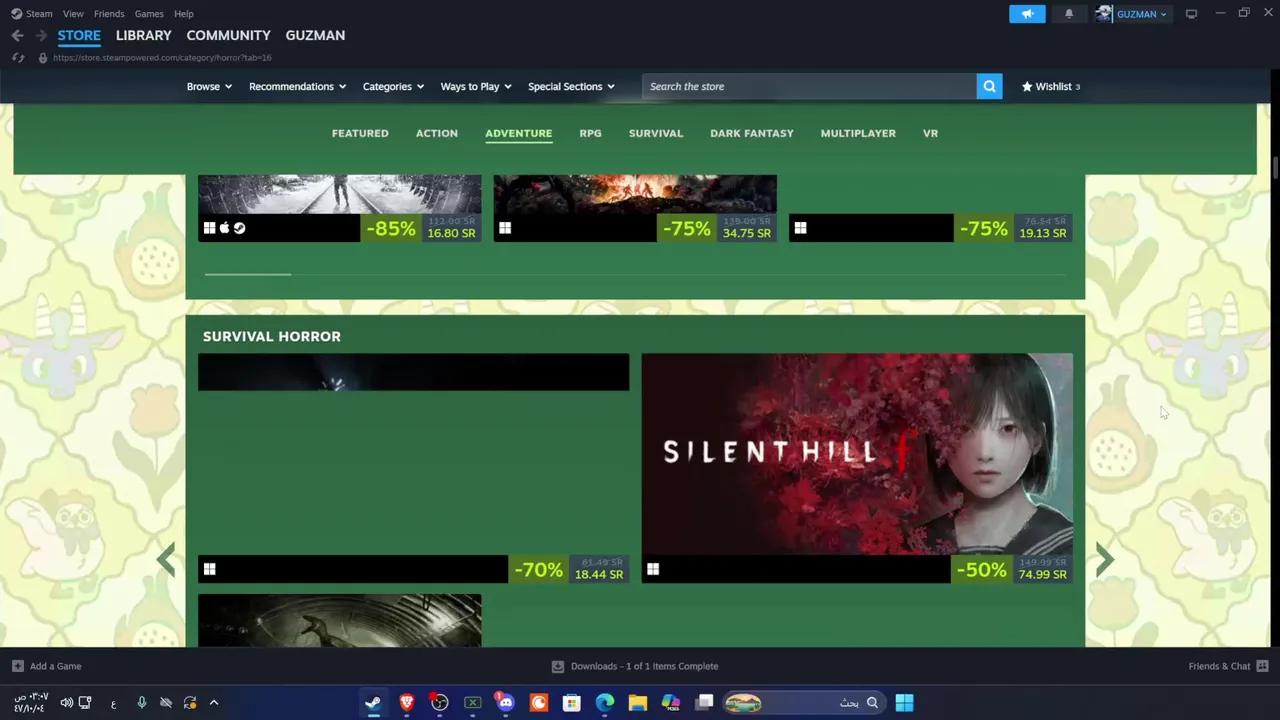Open Brave browser from taskbar
1280x720 pixels.
click(406, 703)
